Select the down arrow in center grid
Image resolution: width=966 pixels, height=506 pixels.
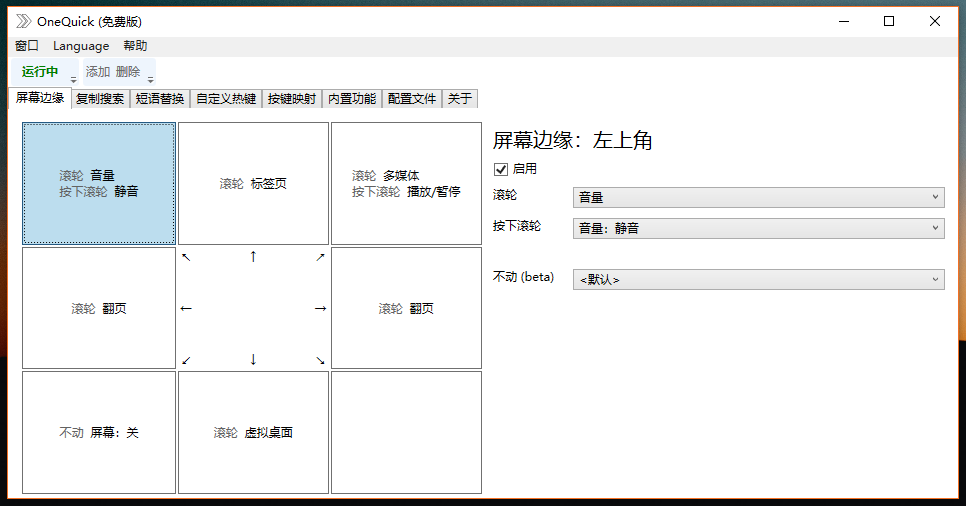[253, 359]
